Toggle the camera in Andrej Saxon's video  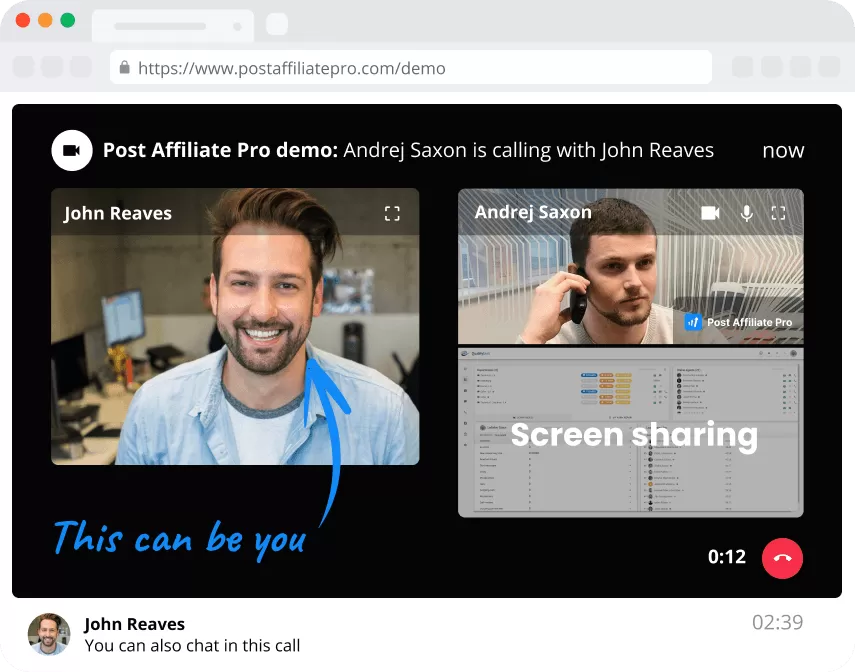(x=710, y=213)
